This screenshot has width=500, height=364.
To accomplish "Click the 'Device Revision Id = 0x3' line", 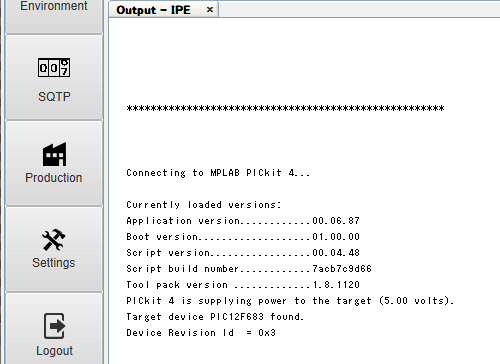I will pyautogui.click(x=201, y=332).
